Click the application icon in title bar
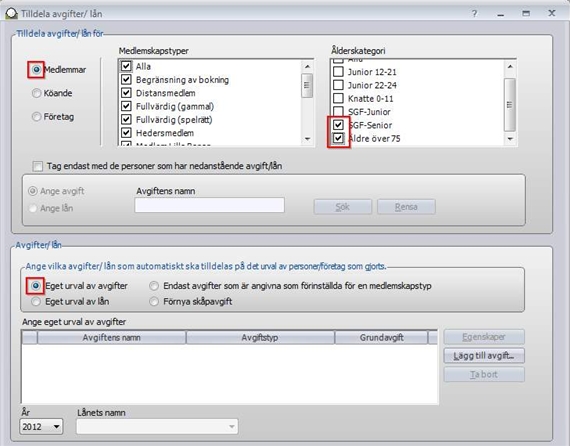Screen dimensions: 570x446 coord(11,13)
